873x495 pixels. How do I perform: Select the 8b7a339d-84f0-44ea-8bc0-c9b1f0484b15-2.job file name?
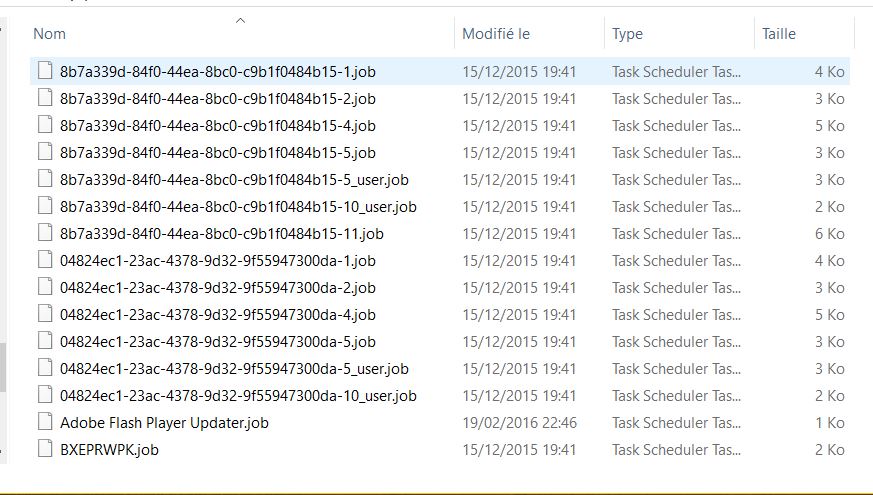(x=217, y=99)
